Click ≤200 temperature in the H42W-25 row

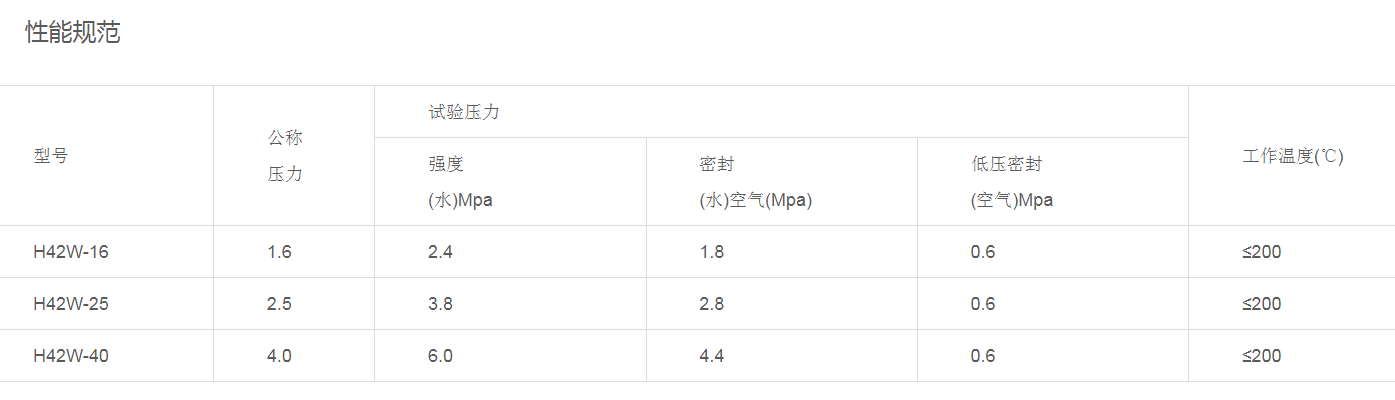pyautogui.click(x=1261, y=304)
